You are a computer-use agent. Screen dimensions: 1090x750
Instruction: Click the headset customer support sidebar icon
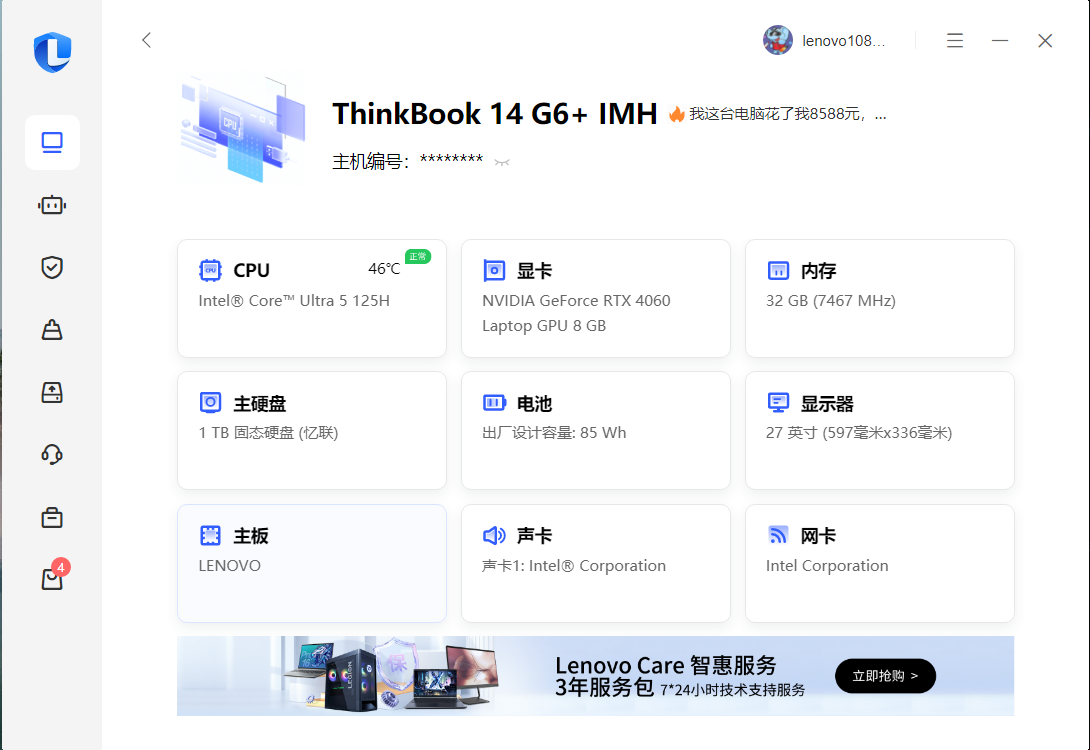[52, 455]
